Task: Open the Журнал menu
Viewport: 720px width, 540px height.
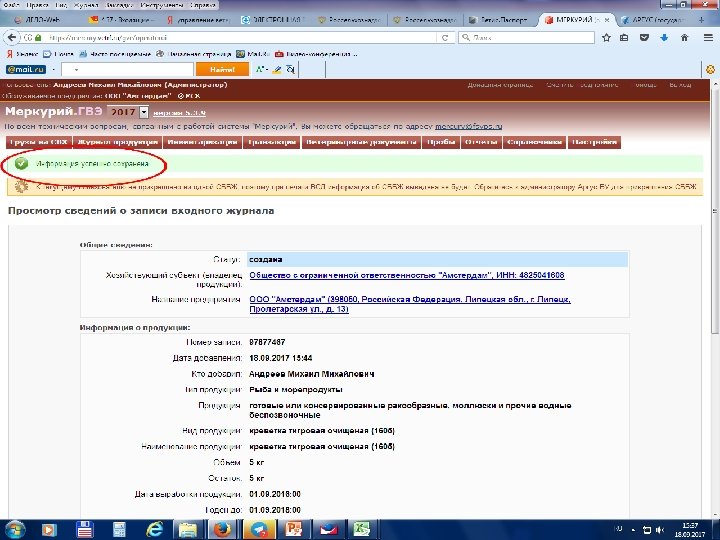Action: click(x=86, y=5)
